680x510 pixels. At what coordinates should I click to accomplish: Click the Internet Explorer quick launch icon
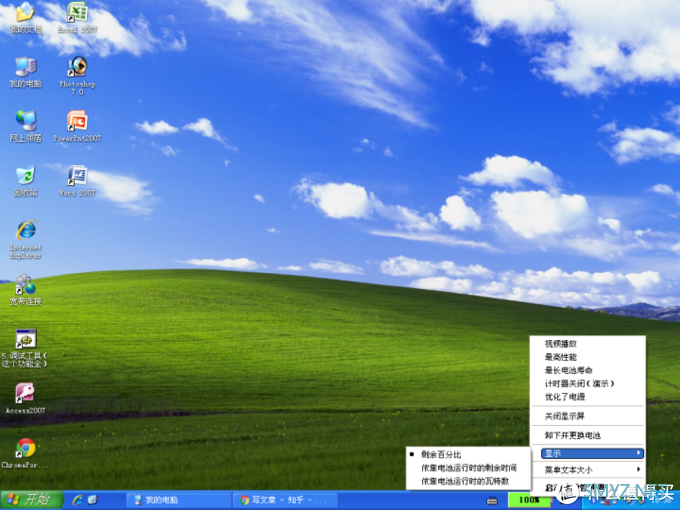tap(78, 500)
